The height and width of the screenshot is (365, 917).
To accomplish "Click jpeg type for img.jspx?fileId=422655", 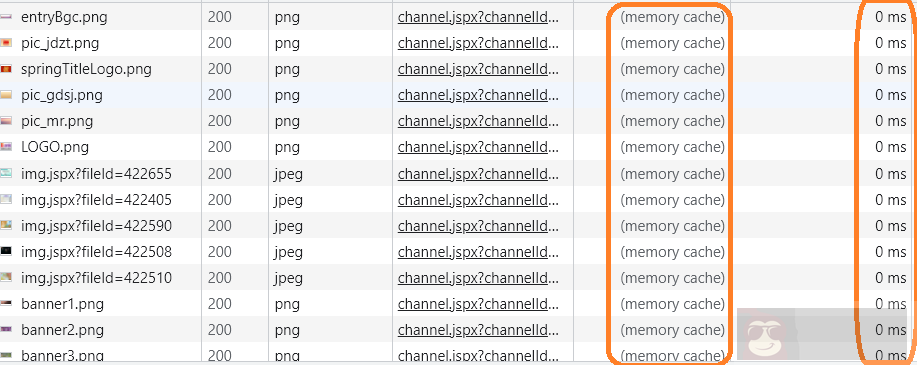I will point(289,175).
